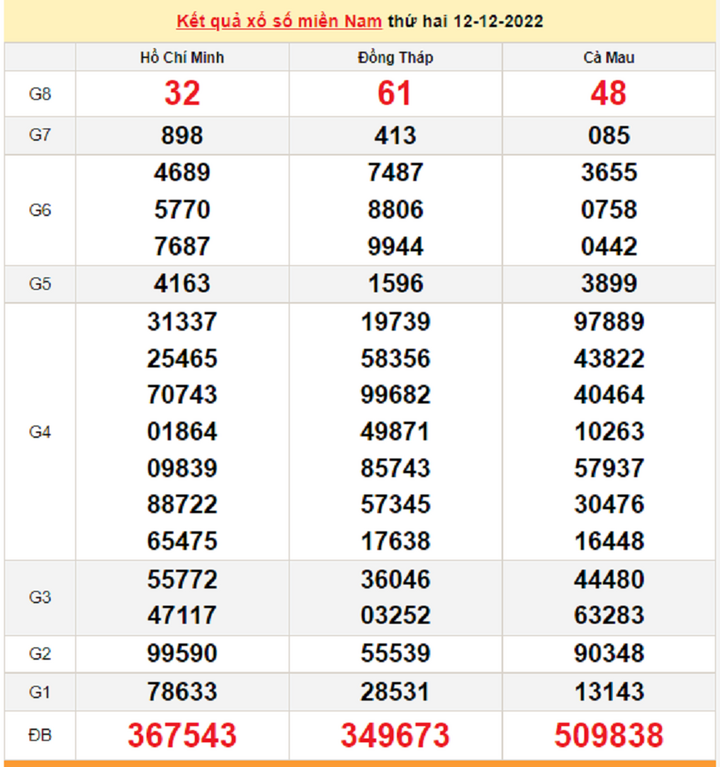Select G4 number 30476
Viewport: 720px width, 767px height.
click(x=609, y=504)
